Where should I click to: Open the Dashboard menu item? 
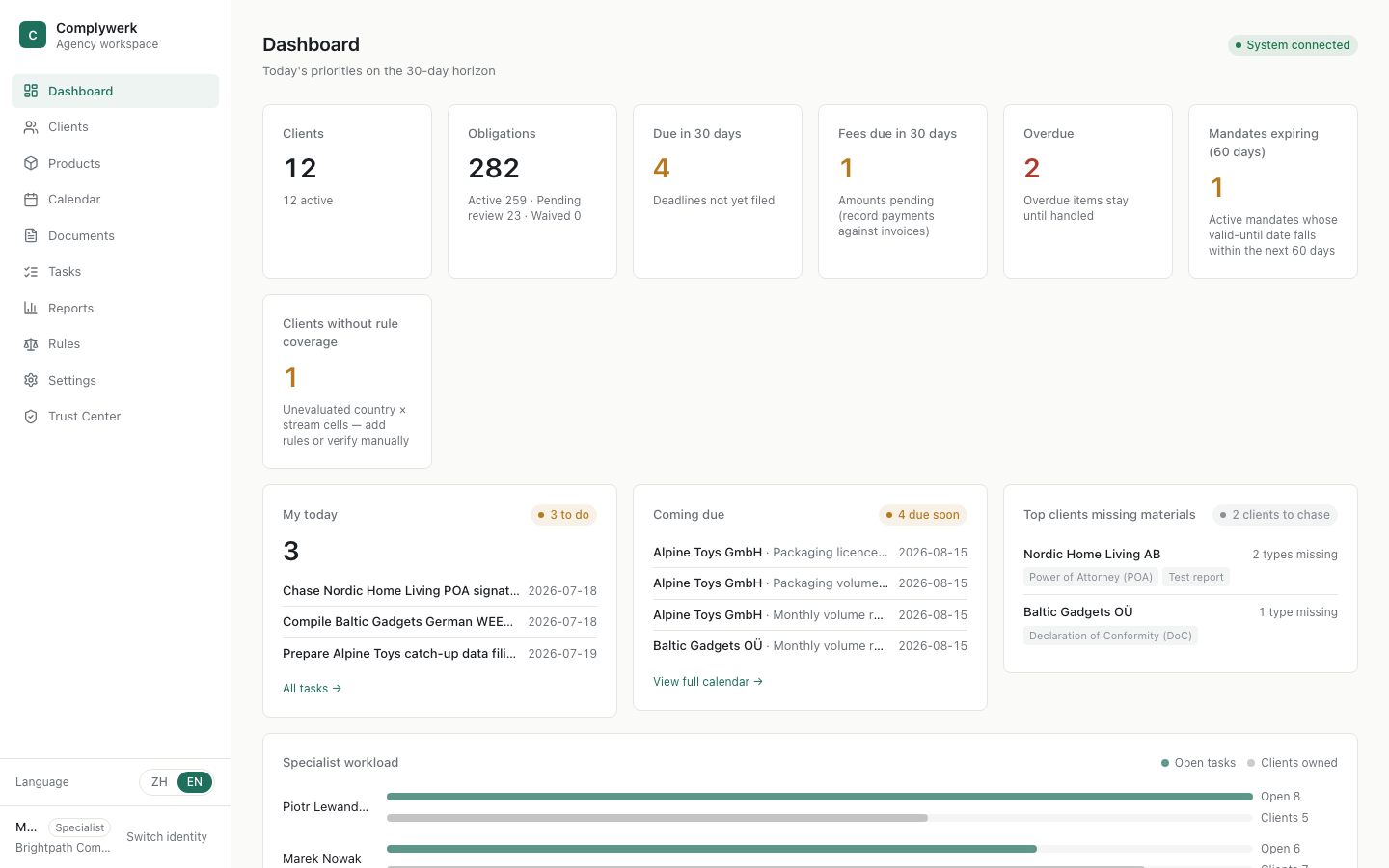(115, 91)
